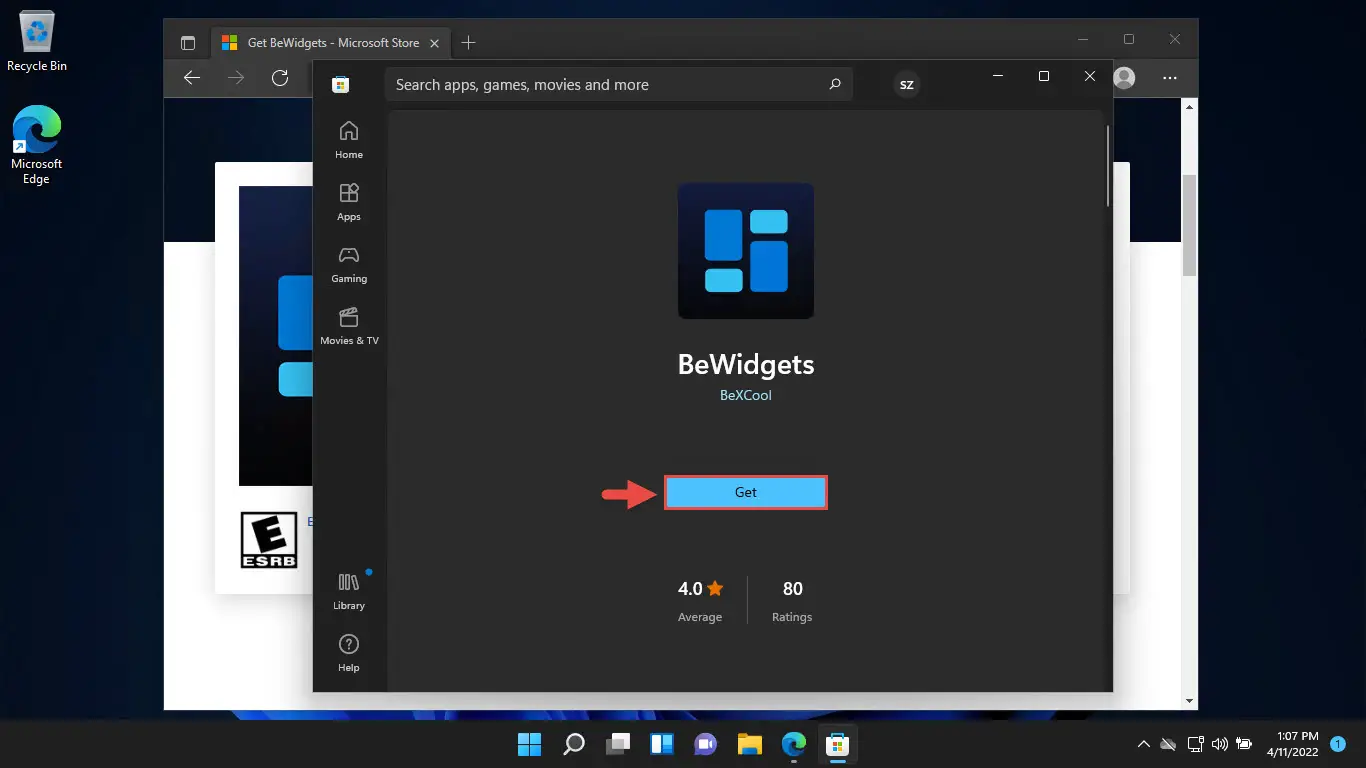1366x768 pixels.
Task: Open the volume tray icon
Action: 1219,744
